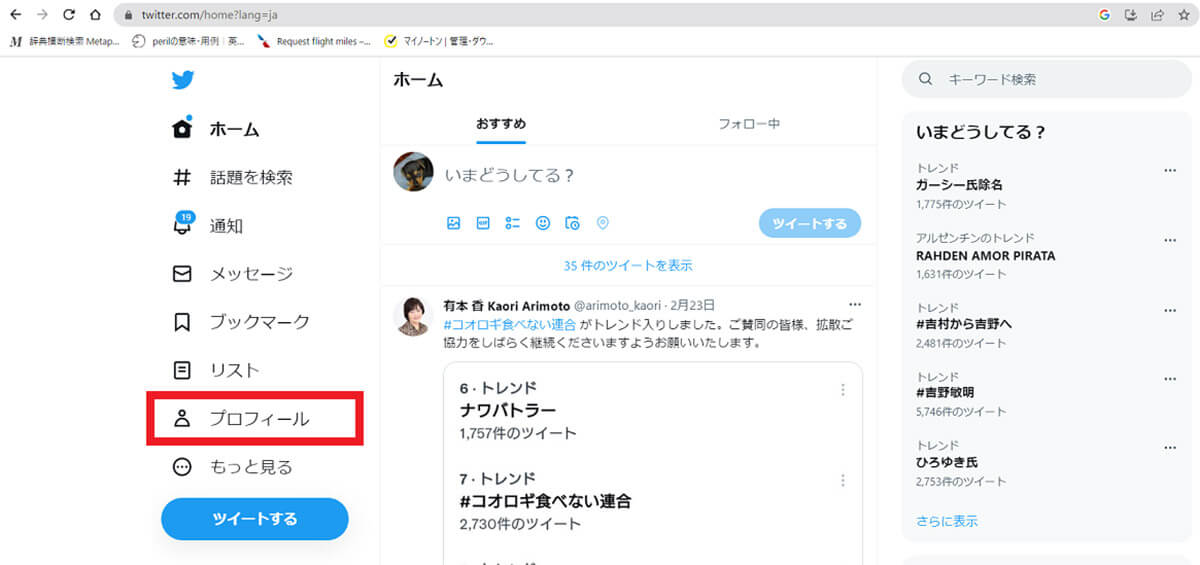
Task: Click the browser home button
Action: (x=95, y=15)
